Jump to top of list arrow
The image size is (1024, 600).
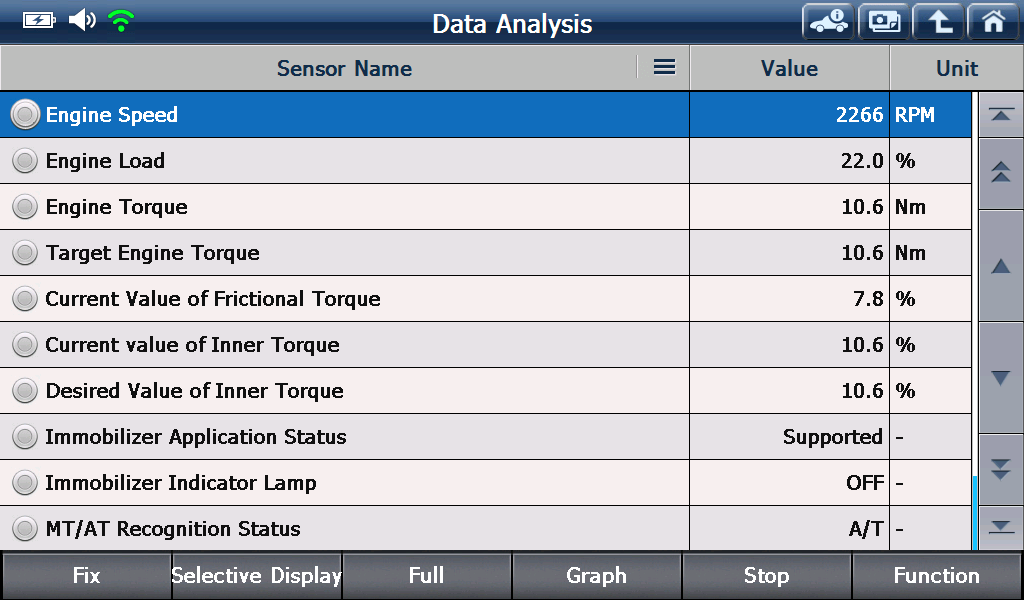[1000, 115]
